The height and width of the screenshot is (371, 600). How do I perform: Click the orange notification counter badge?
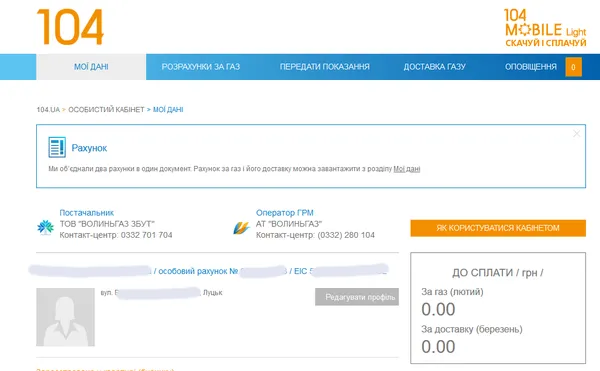(x=573, y=67)
